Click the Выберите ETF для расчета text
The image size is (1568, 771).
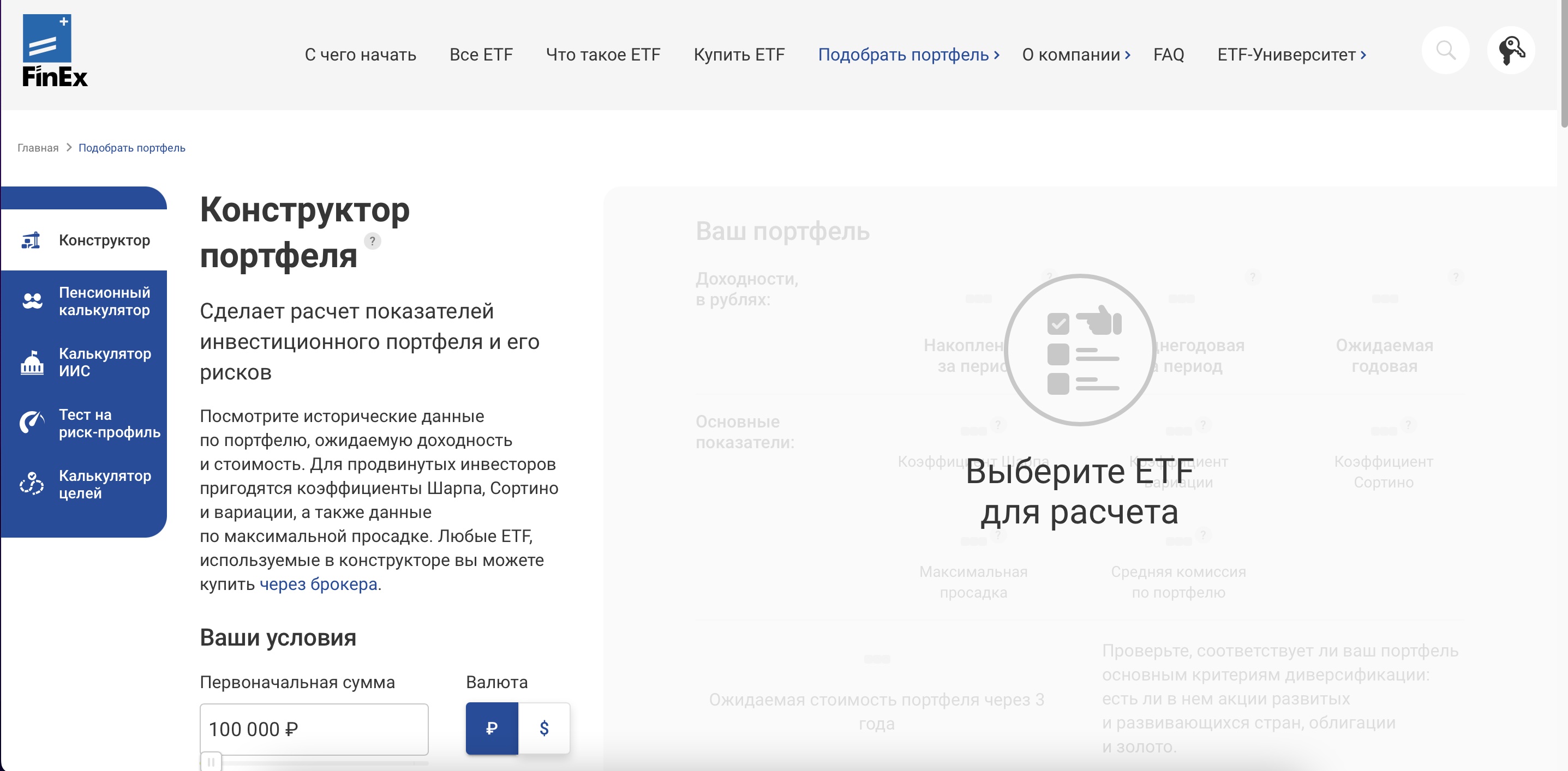pos(1079,491)
